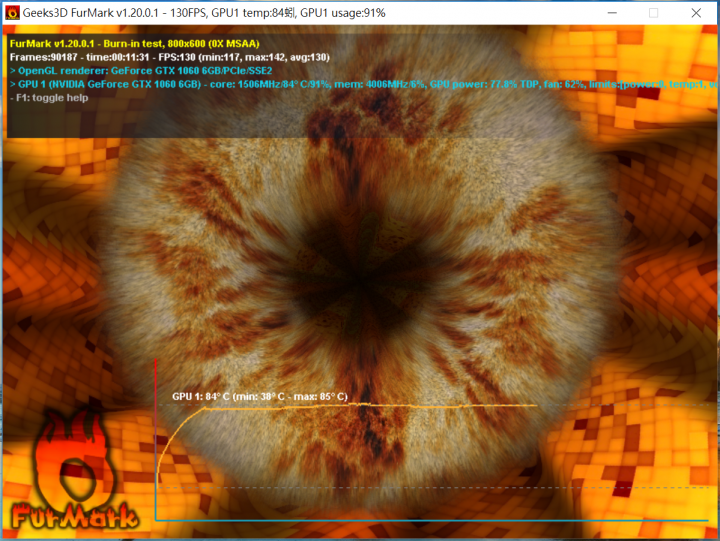Minimize the FurMark window

(612, 13)
